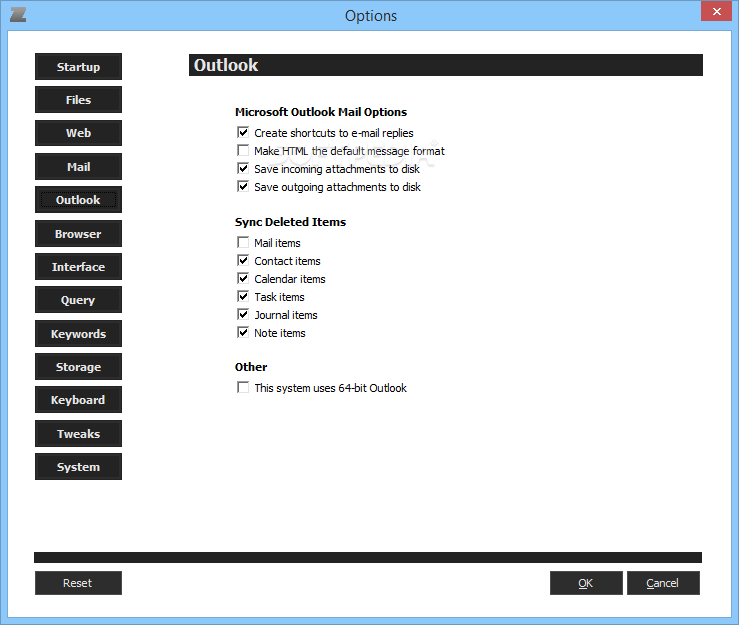This screenshot has height=625, width=739.
Task: Toggle Save incoming attachments to disk
Action: point(243,168)
